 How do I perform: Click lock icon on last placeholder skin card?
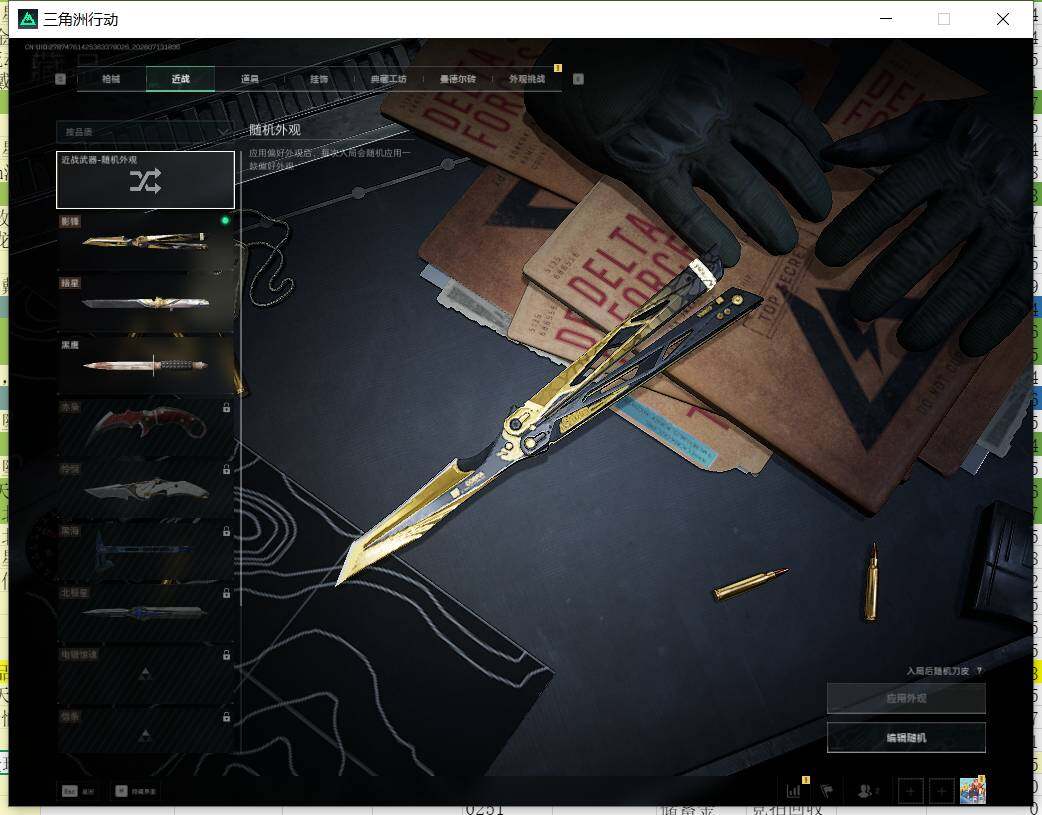tap(226, 717)
